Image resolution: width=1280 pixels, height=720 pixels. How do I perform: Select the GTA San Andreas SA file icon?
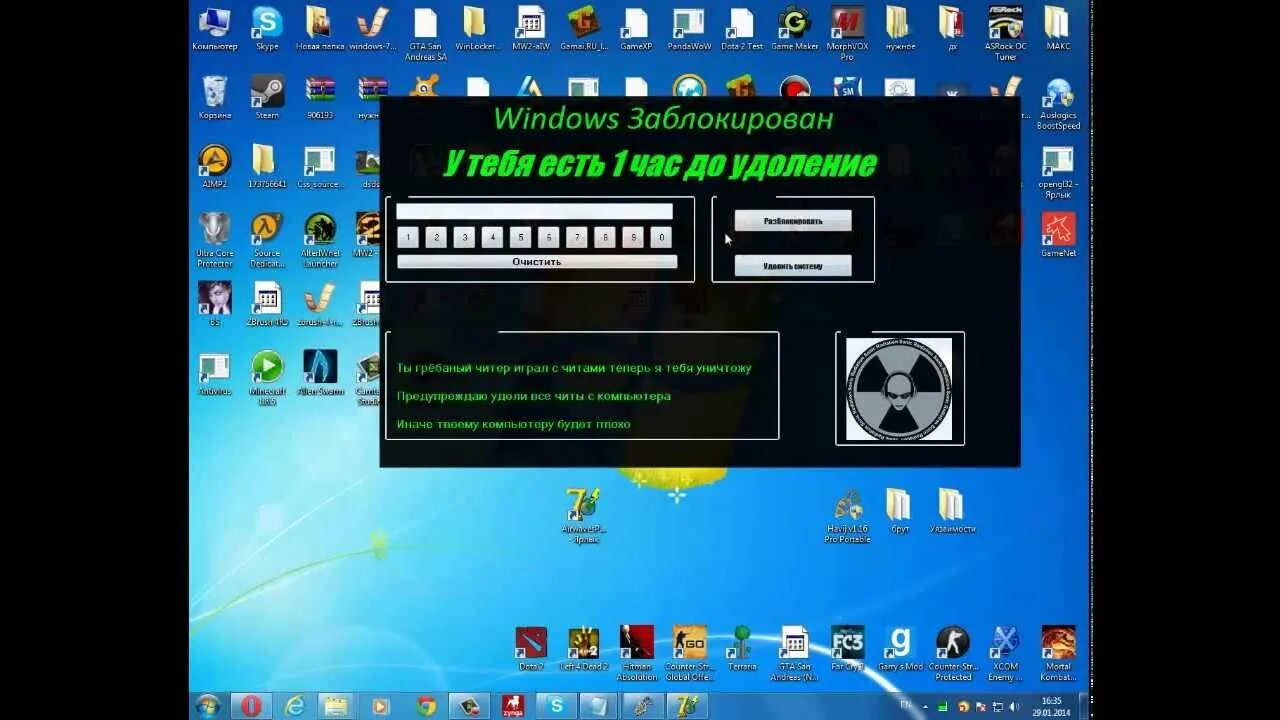tap(426, 34)
